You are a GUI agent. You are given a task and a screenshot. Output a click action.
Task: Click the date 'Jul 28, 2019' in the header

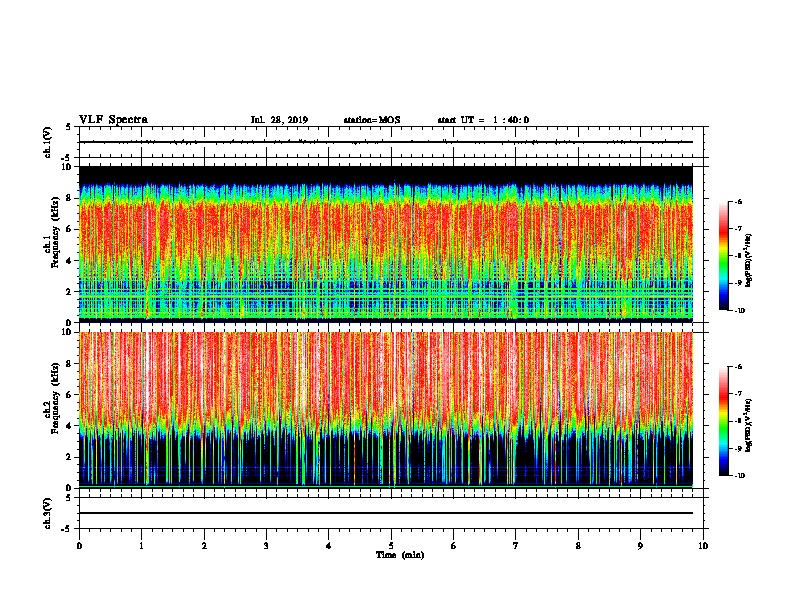coord(279,120)
